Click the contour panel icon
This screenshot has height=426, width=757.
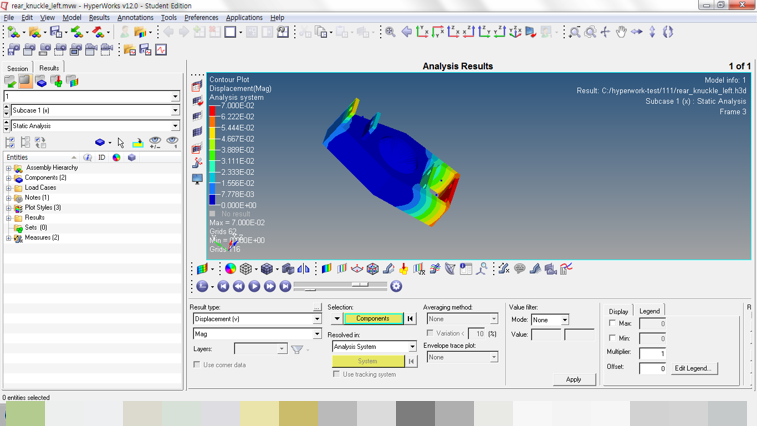pos(326,269)
